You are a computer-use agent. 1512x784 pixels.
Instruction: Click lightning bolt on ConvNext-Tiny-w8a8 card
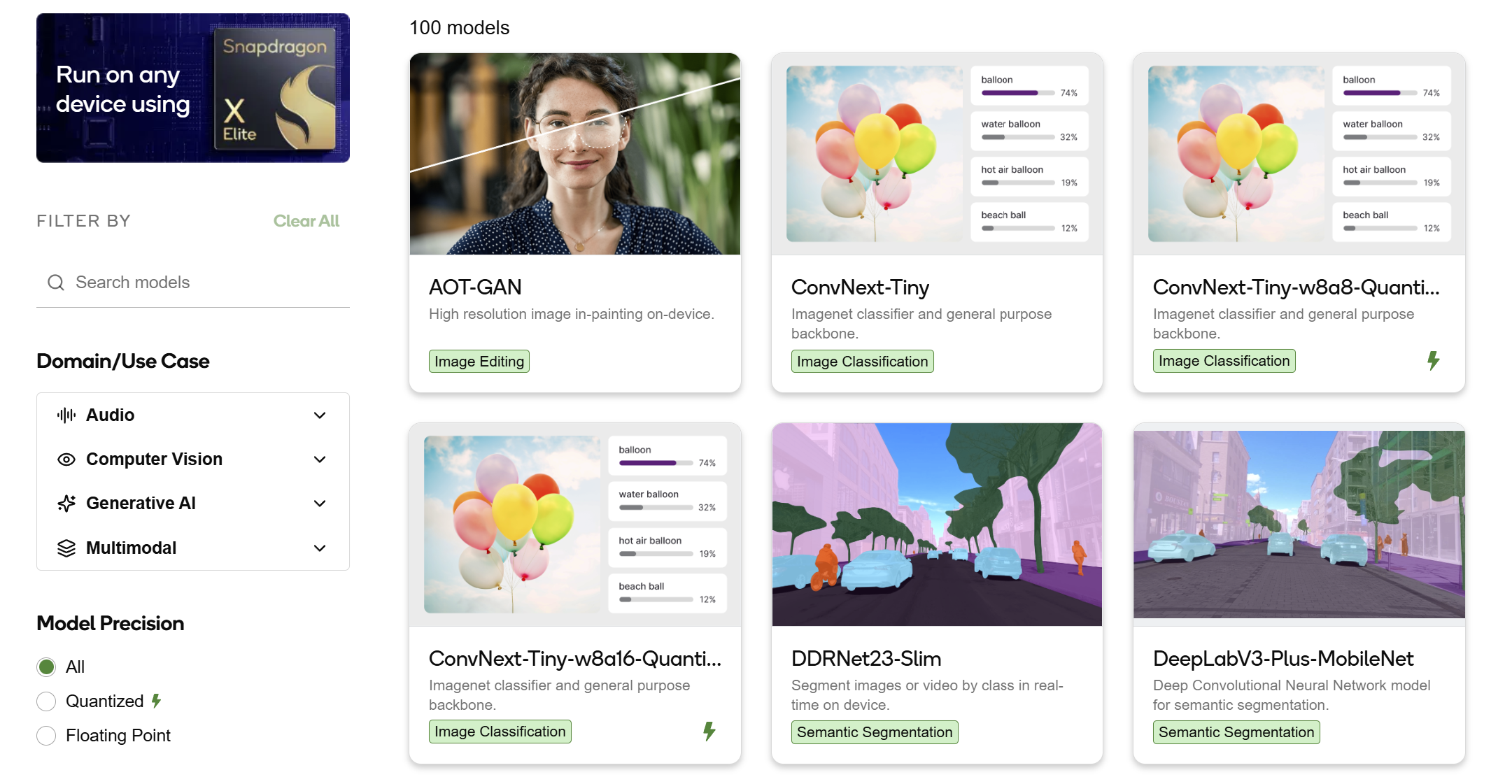(1434, 361)
